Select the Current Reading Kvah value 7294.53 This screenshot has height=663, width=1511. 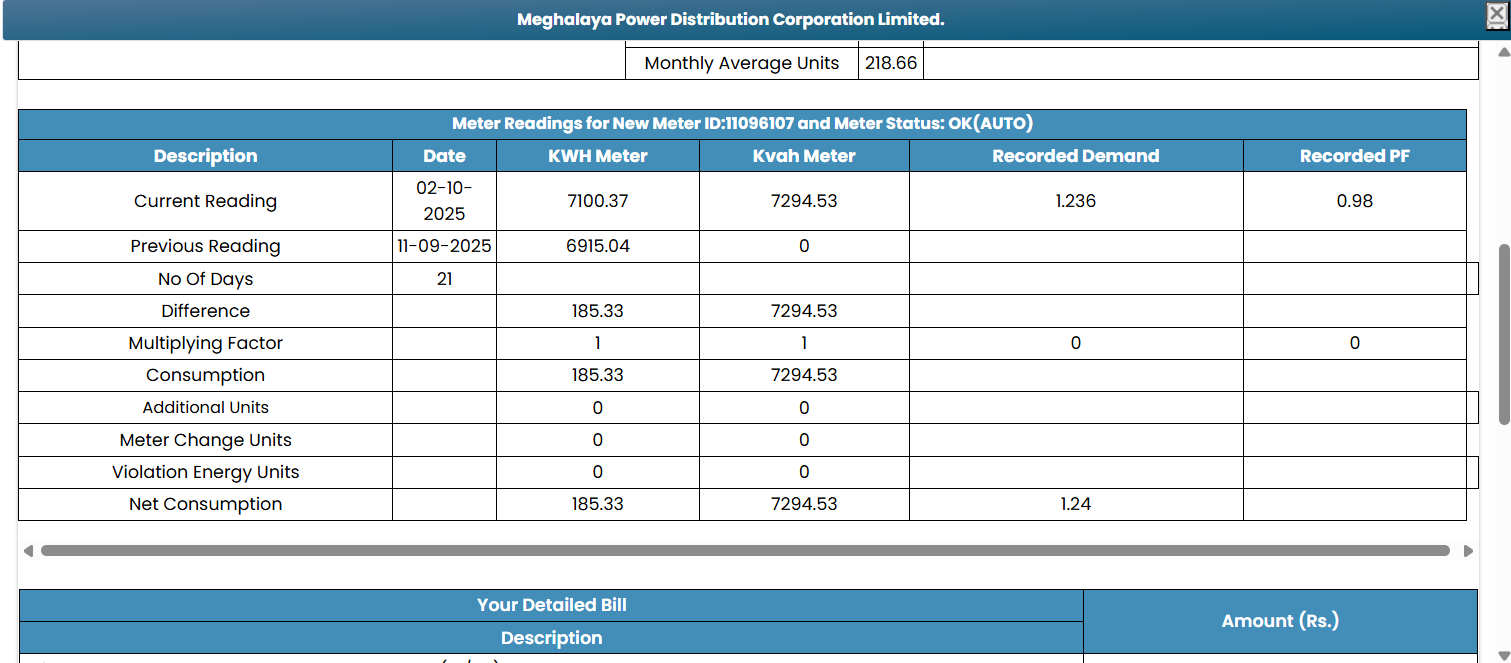(804, 201)
